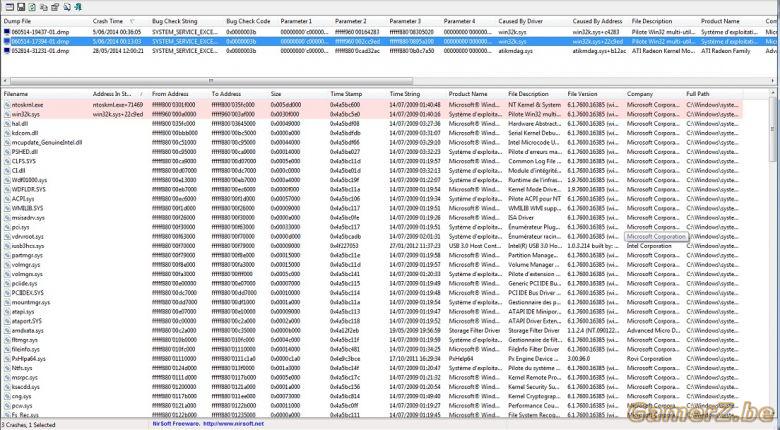
Task: Click the file icon beside pci.sys
Action: 7,227
